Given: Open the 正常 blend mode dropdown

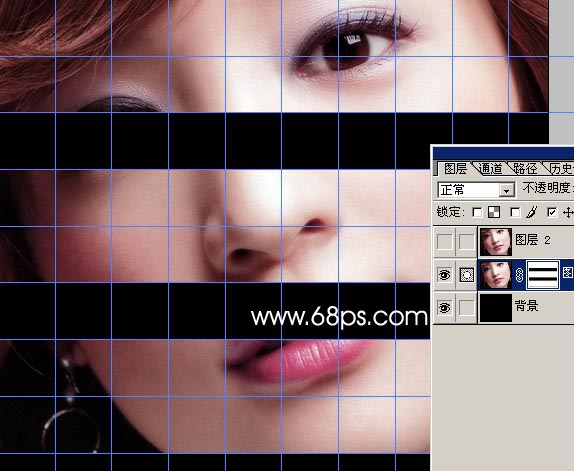Looking at the screenshot, I should click(476, 190).
